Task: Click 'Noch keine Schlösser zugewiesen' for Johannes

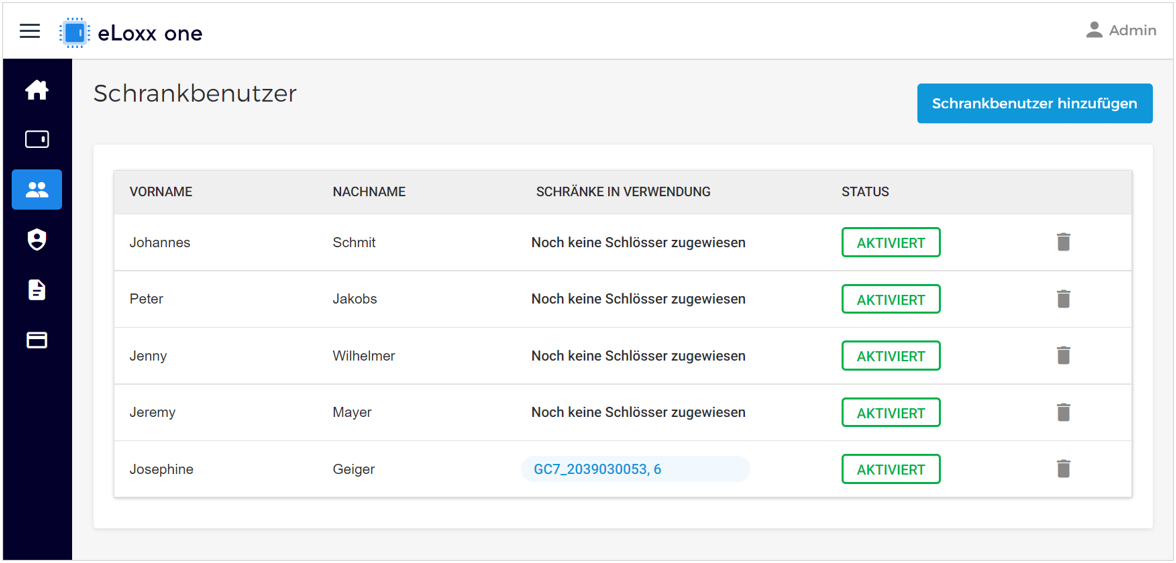Action: [638, 243]
